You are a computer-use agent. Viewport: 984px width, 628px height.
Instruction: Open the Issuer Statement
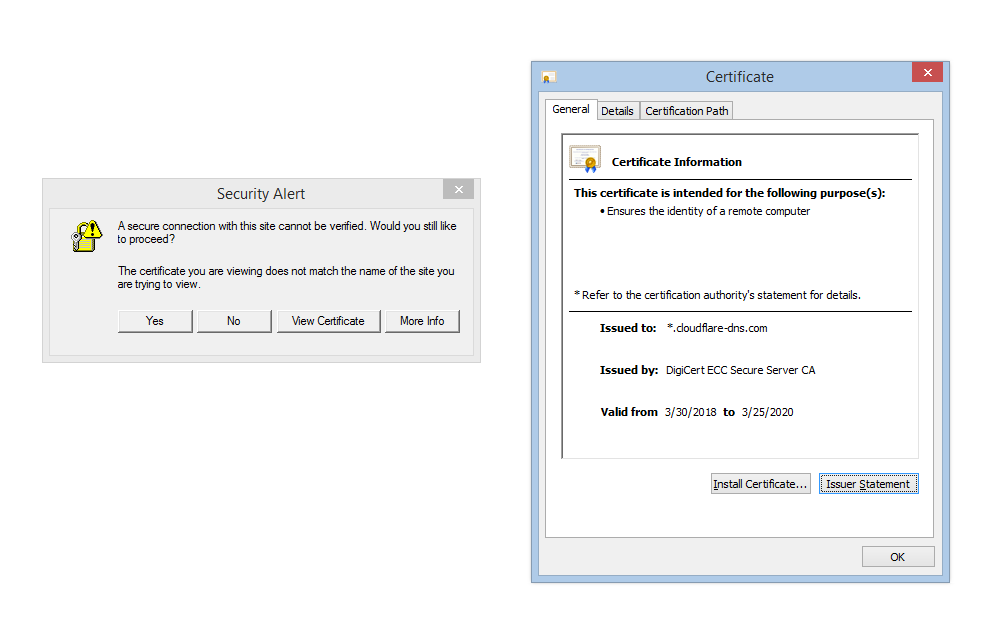[x=869, y=484]
